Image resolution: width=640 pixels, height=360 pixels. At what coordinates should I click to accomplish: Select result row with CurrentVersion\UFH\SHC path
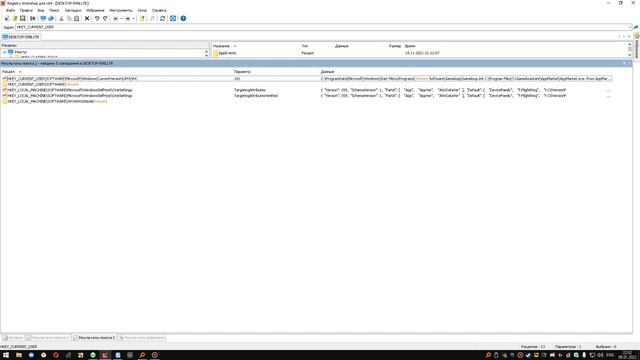point(306,78)
